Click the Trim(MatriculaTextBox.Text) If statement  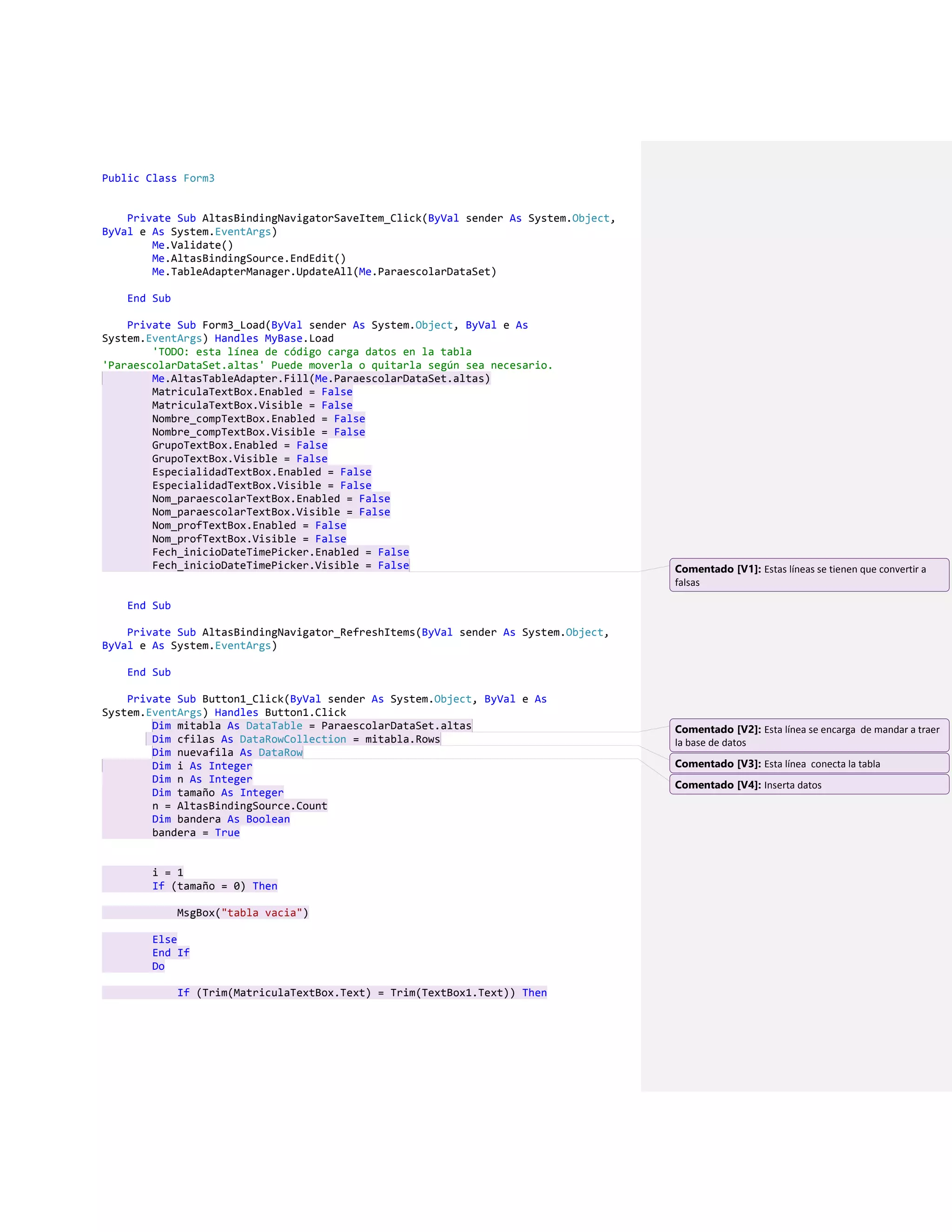(362, 993)
